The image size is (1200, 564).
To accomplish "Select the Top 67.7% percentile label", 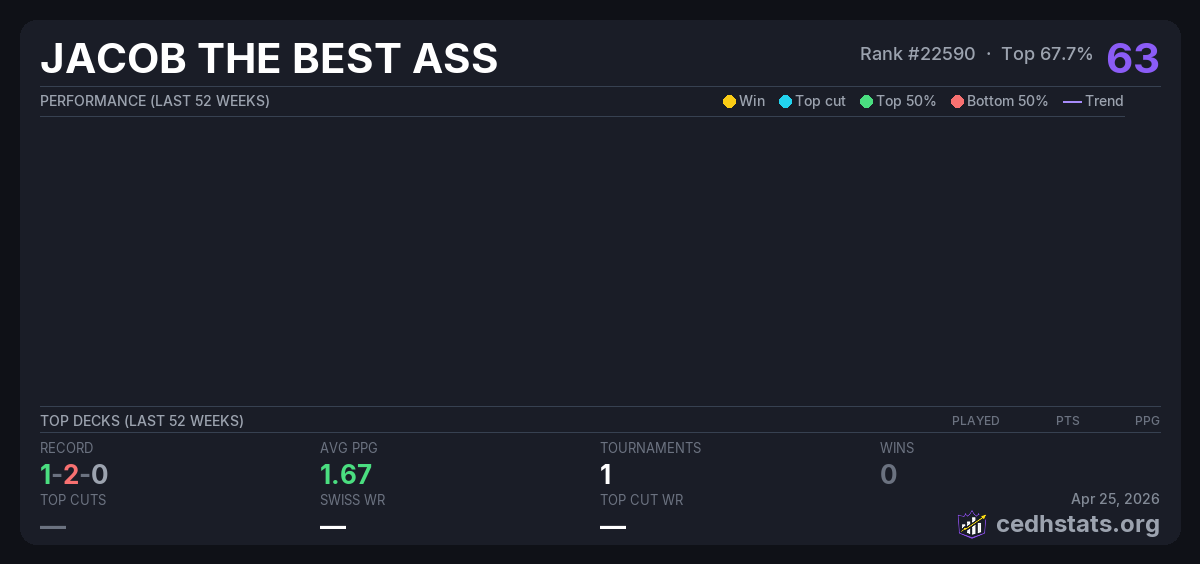I will coord(1046,54).
